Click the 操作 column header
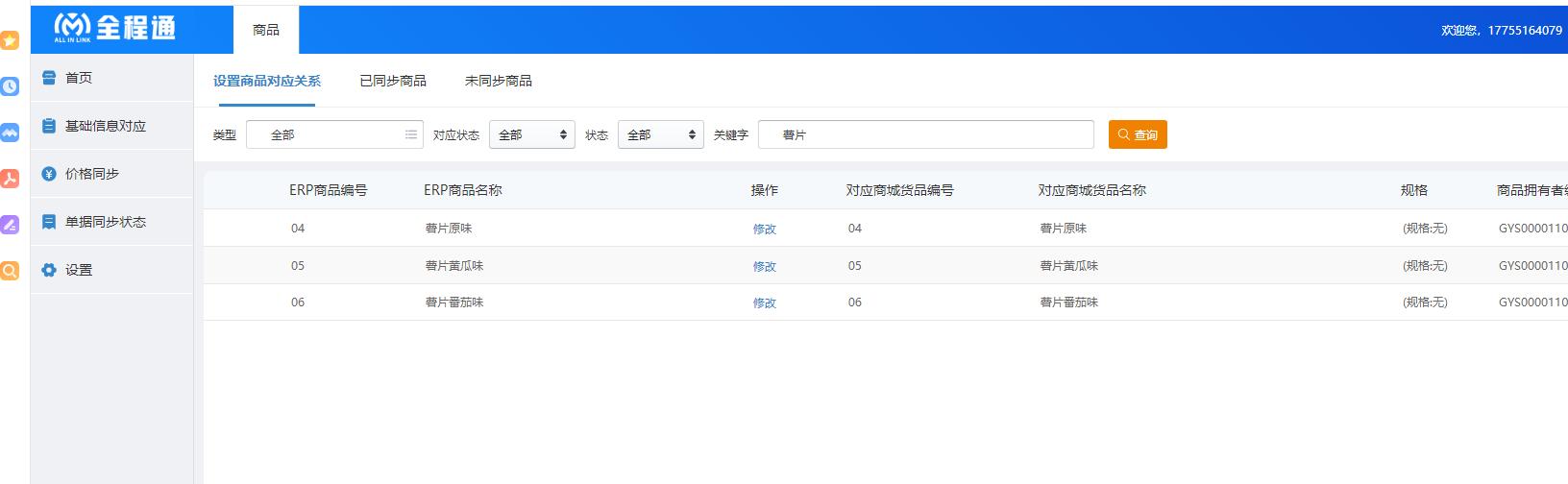The height and width of the screenshot is (484, 1568). pos(765,190)
